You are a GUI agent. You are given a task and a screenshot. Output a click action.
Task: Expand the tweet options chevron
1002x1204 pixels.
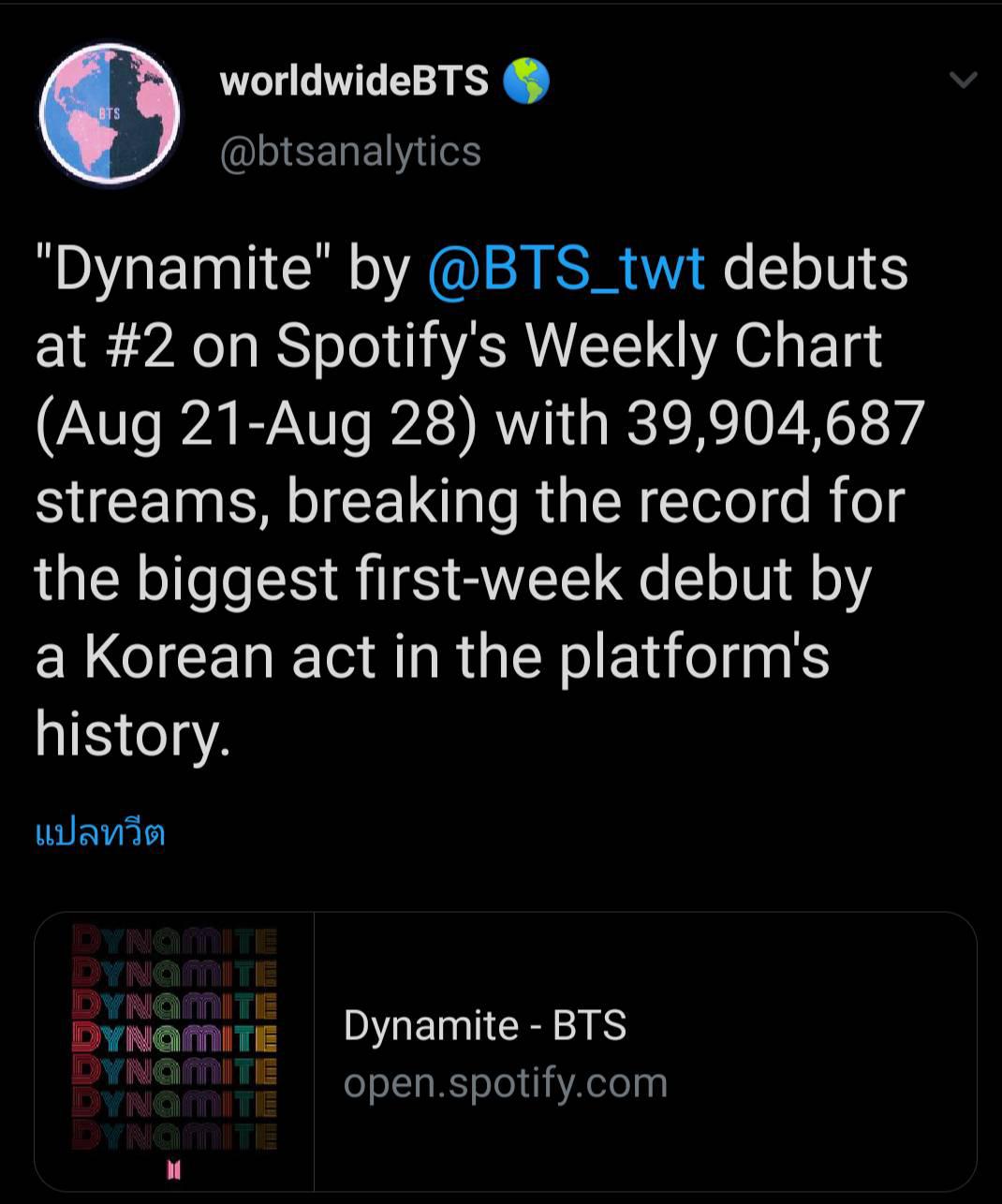click(963, 81)
